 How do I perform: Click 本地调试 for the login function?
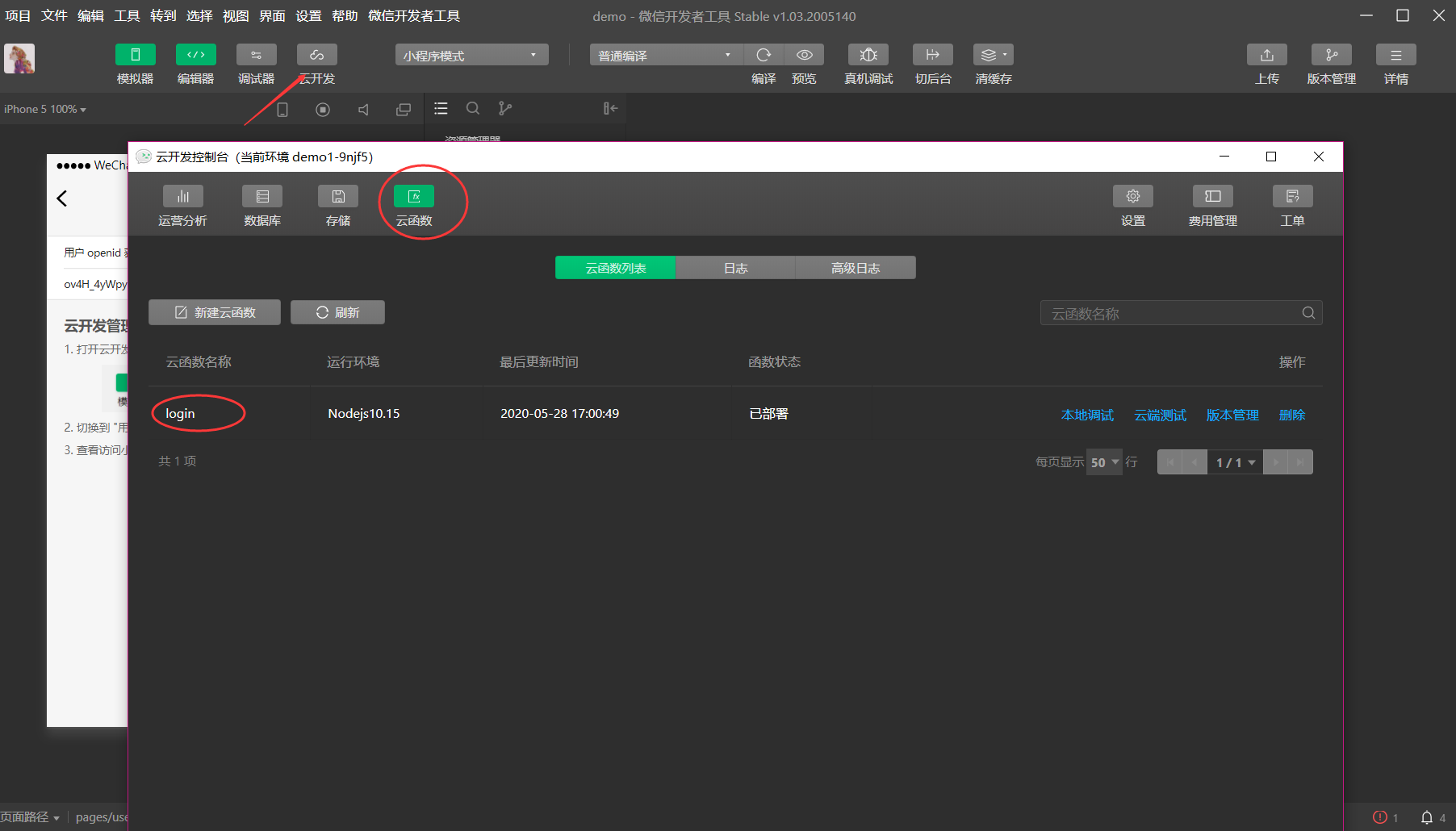click(x=1087, y=415)
